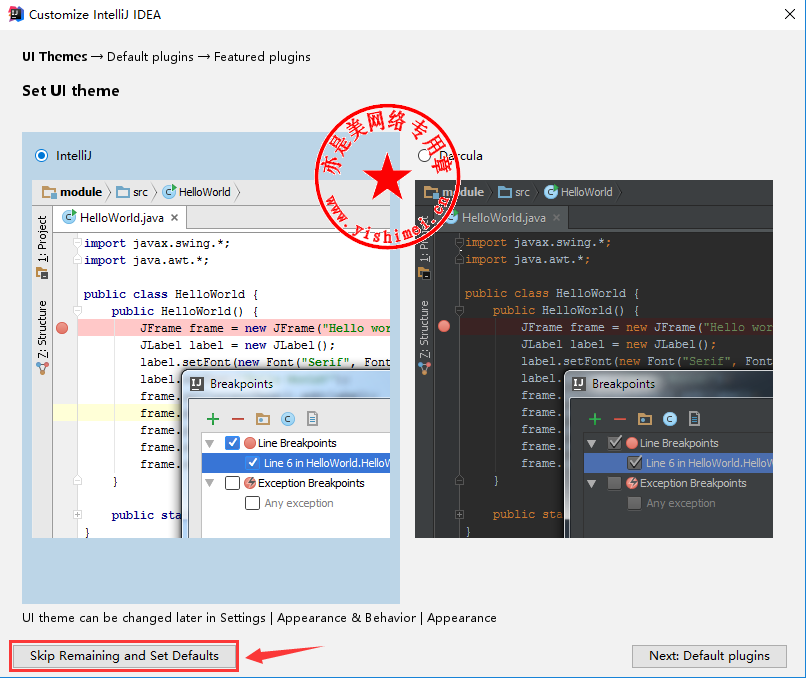Click the group by class icon, Darcula preview
The width and height of the screenshot is (806, 678).
[x=670, y=419]
